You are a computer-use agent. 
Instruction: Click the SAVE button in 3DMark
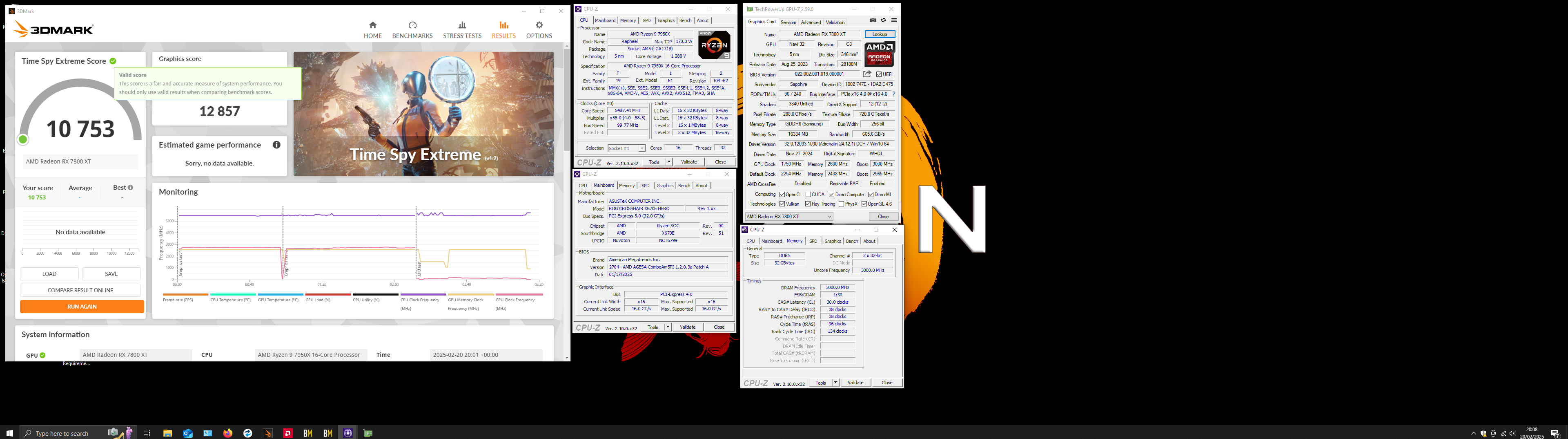click(x=111, y=274)
